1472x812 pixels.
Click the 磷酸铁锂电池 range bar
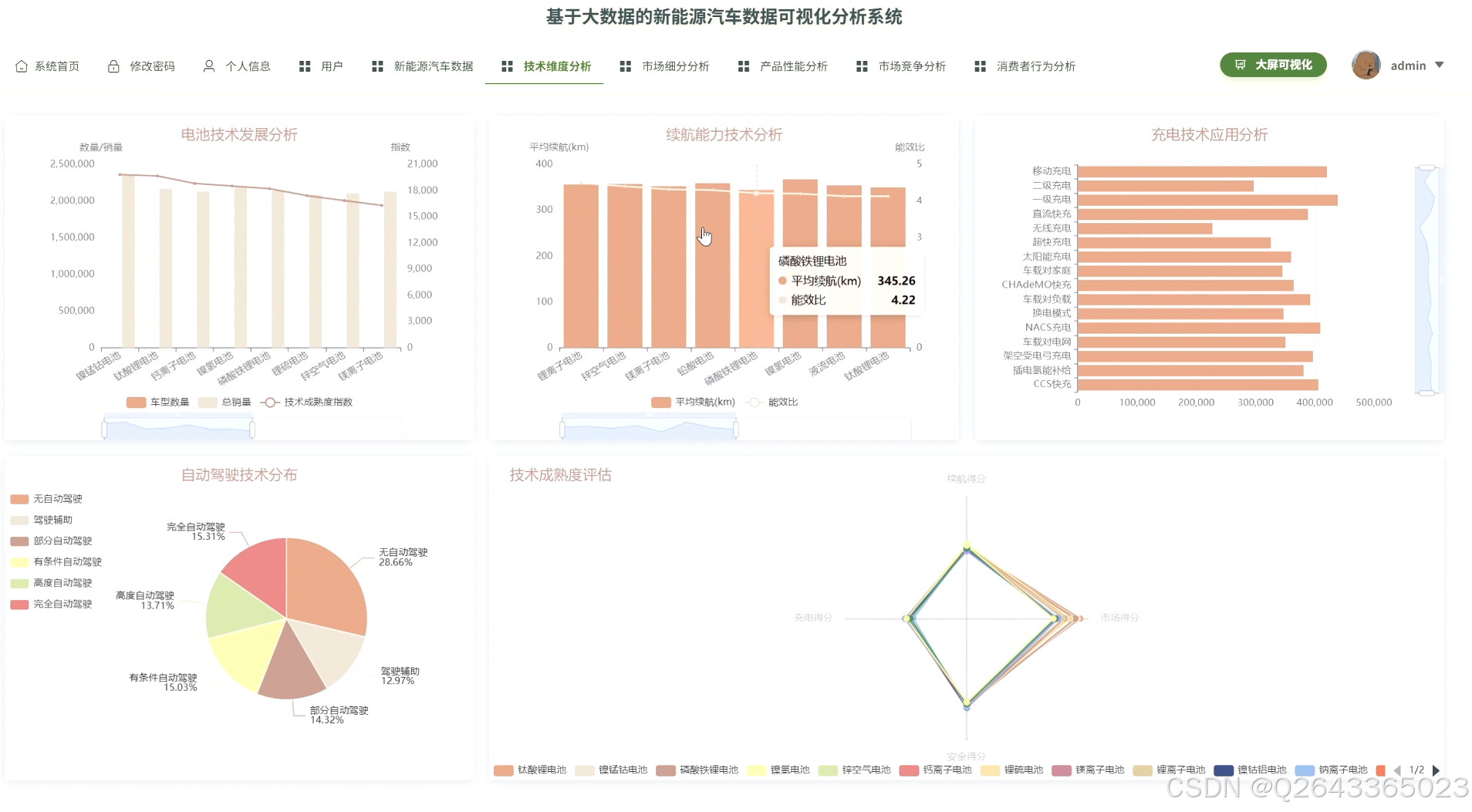pyautogui.click(x=756, y=268)
